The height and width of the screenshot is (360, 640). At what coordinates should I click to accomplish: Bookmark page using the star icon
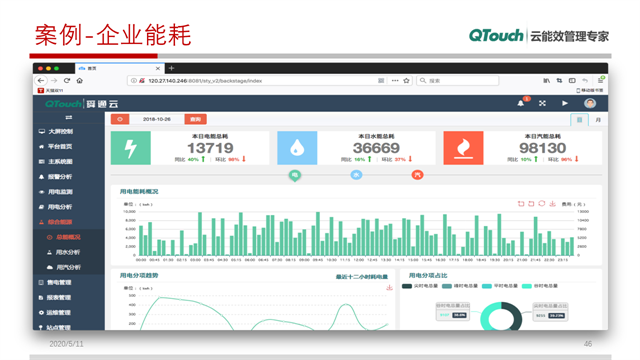[x=406, y=80]
